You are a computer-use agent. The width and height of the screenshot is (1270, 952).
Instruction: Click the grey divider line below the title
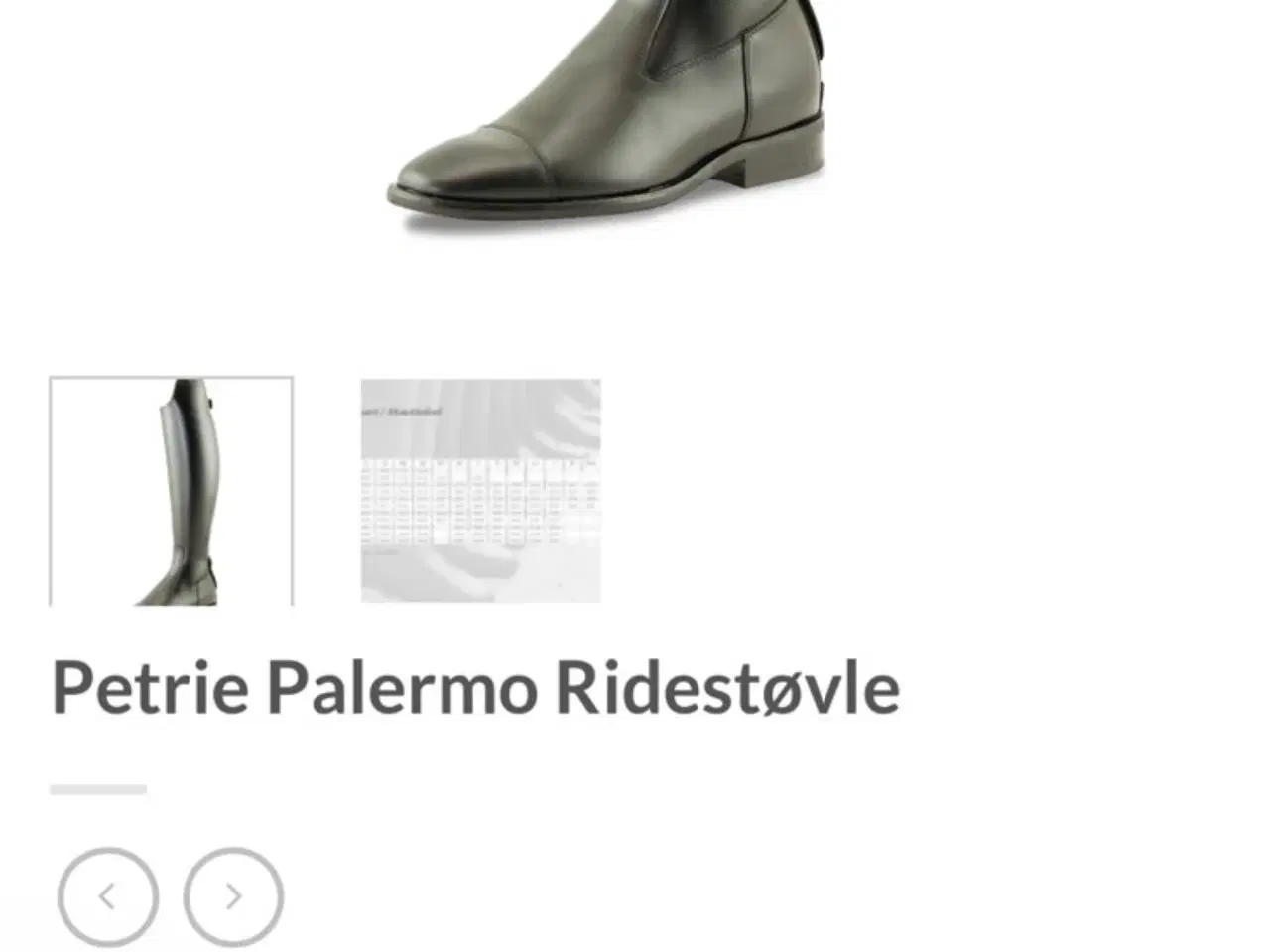pos(98,789)
